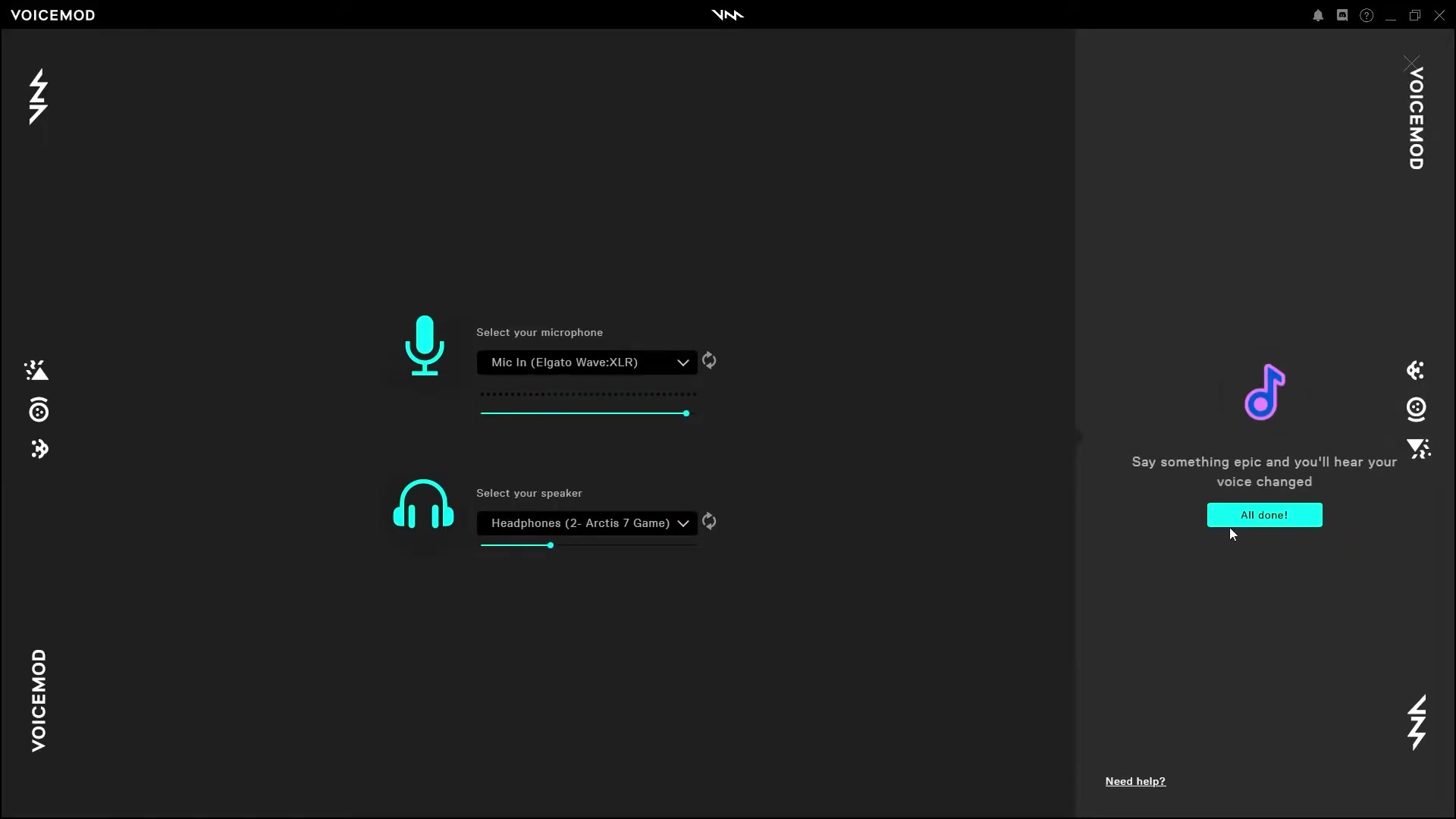Open the Need help? link

(1135, 781)
